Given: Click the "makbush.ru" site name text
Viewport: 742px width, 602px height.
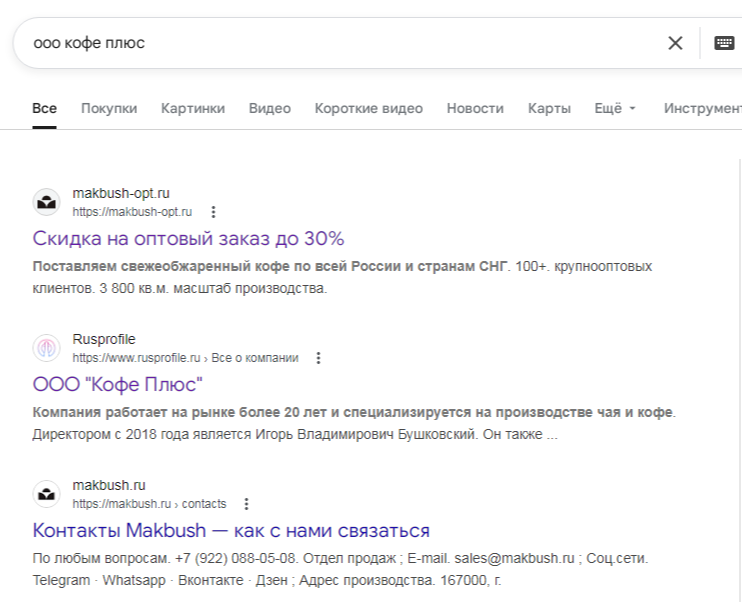Looking at the screenshot, I should point(109,486).
